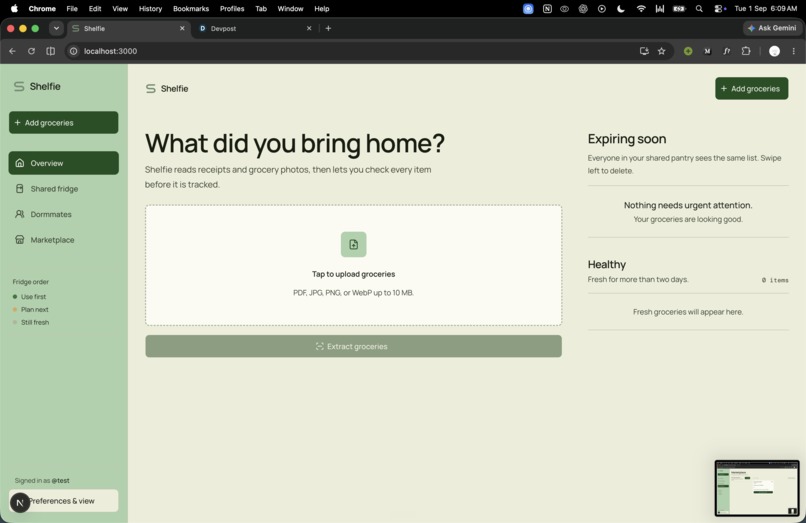Open the Tab menu
The height and width of the screenshot is (523, 806).
pos(261,8)
